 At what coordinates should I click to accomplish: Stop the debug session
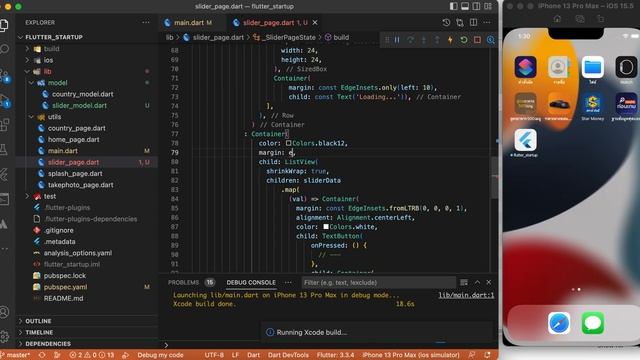click(477, 40)
